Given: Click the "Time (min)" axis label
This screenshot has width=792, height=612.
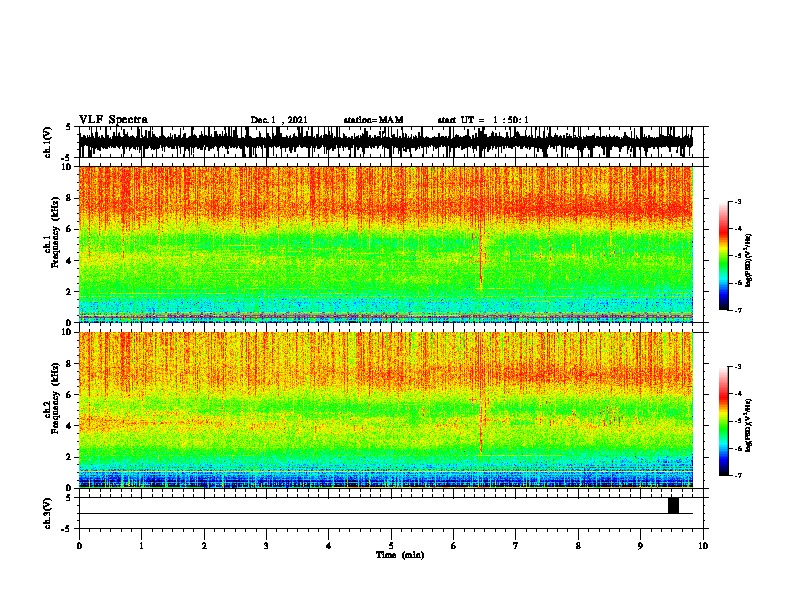Looking at the screenshot, I should coord(400,555).
